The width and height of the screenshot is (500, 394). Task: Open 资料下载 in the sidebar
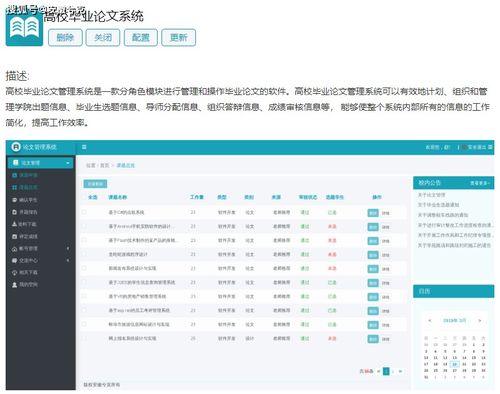click(28, 224)
